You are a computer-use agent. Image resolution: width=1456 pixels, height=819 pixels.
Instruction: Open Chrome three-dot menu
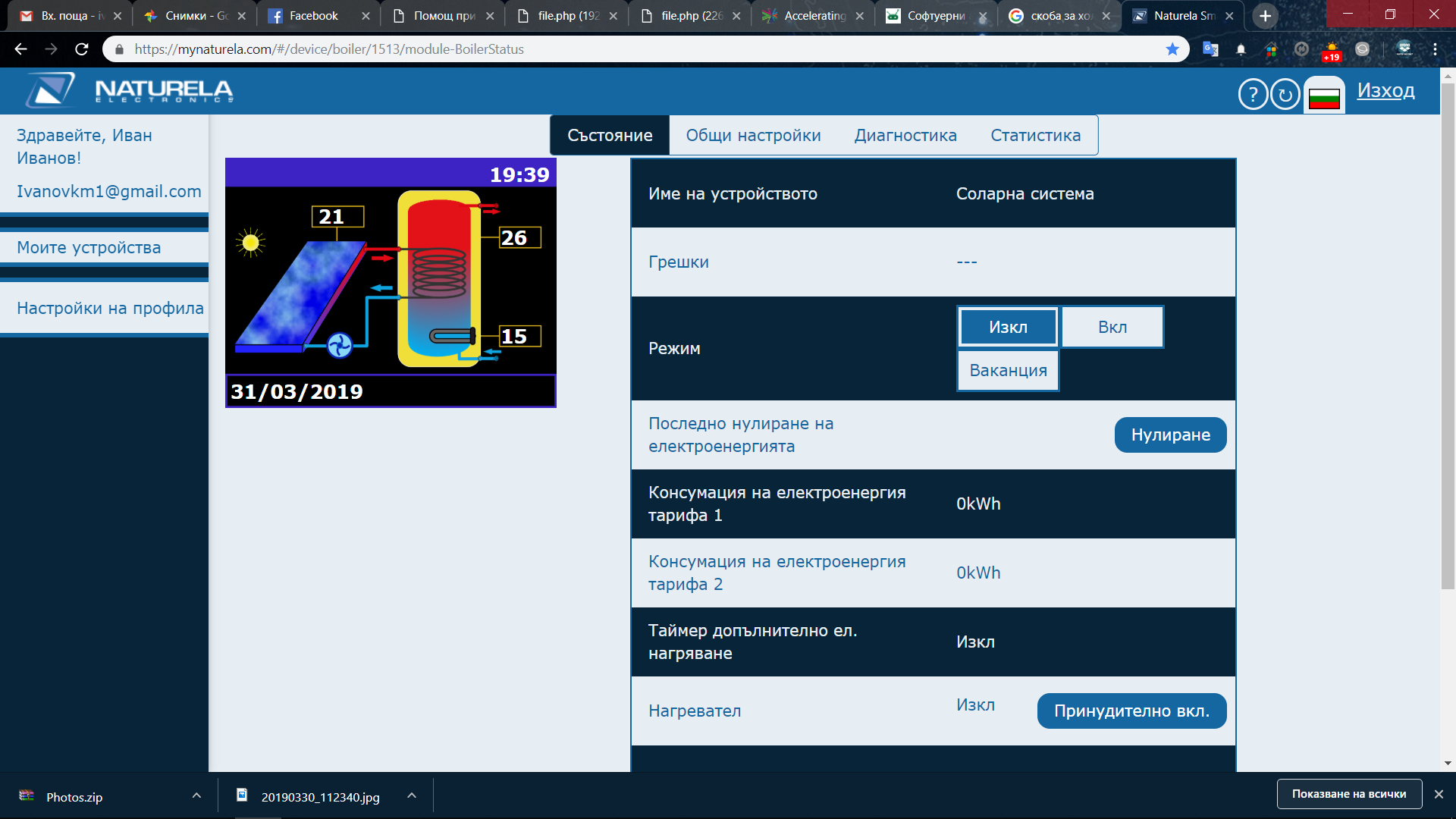(1435, 49)
